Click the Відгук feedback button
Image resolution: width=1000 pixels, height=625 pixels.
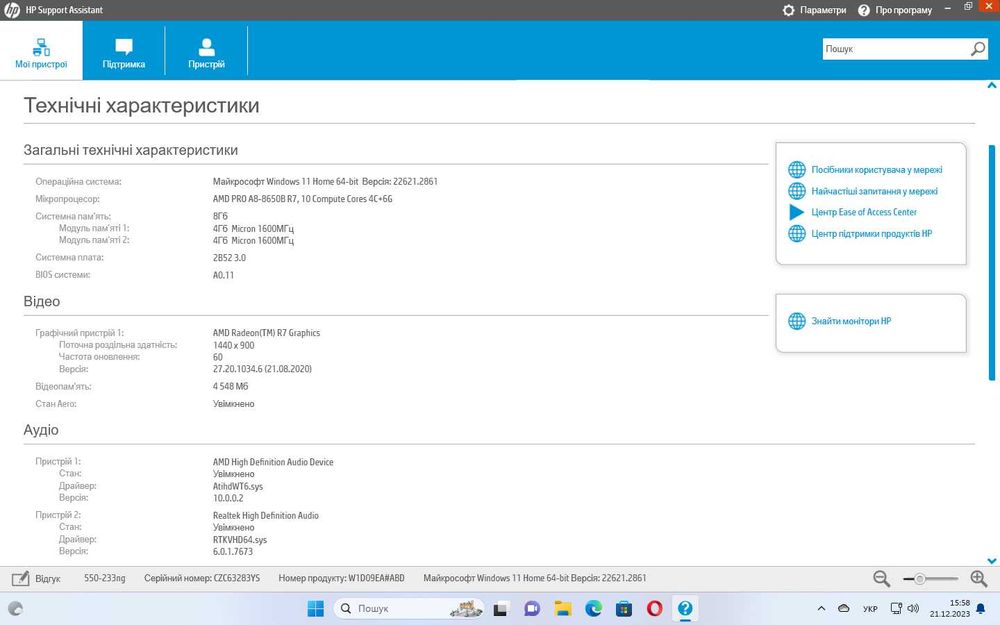[x=36, y=578]
